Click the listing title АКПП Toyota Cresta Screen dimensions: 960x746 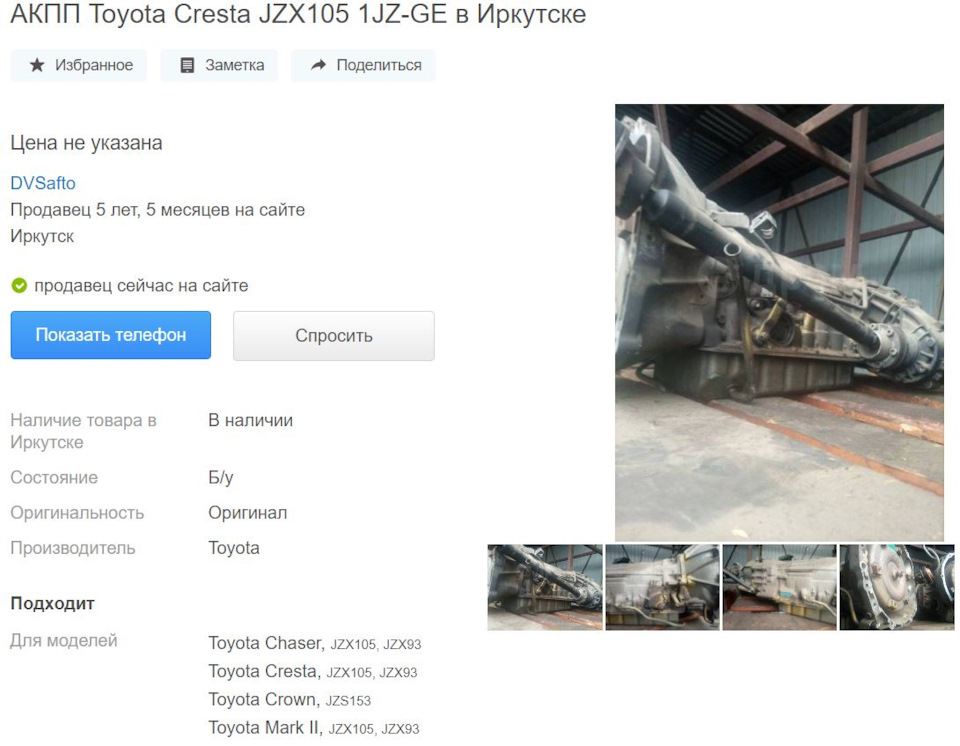coord(298,14)
